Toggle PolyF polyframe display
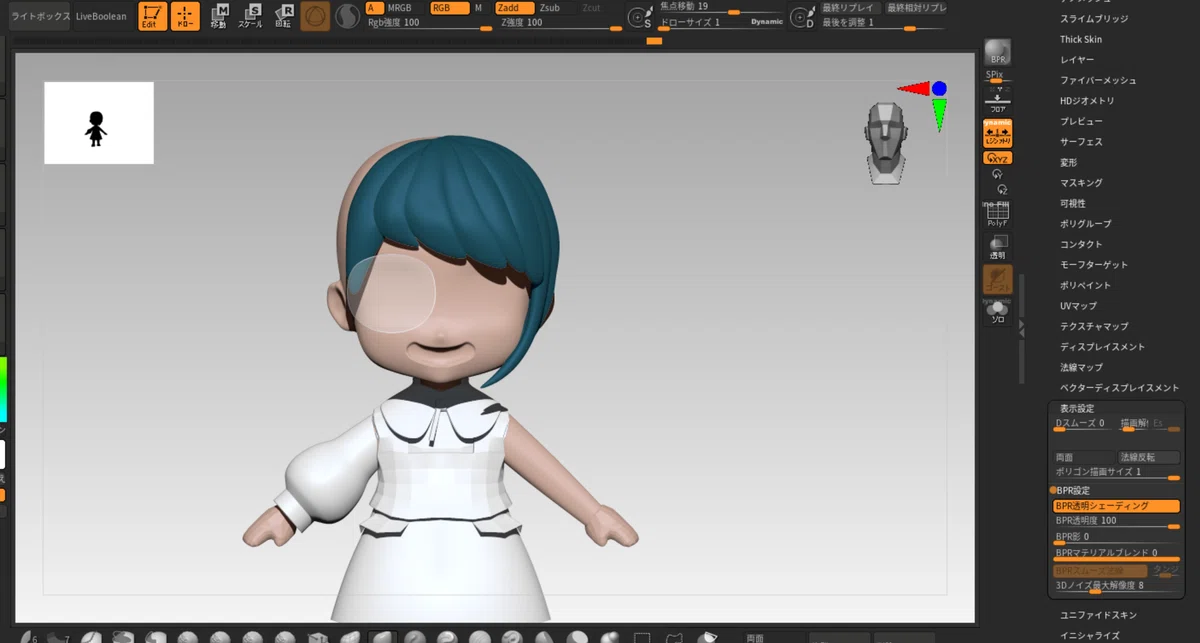 coord(997,215)
